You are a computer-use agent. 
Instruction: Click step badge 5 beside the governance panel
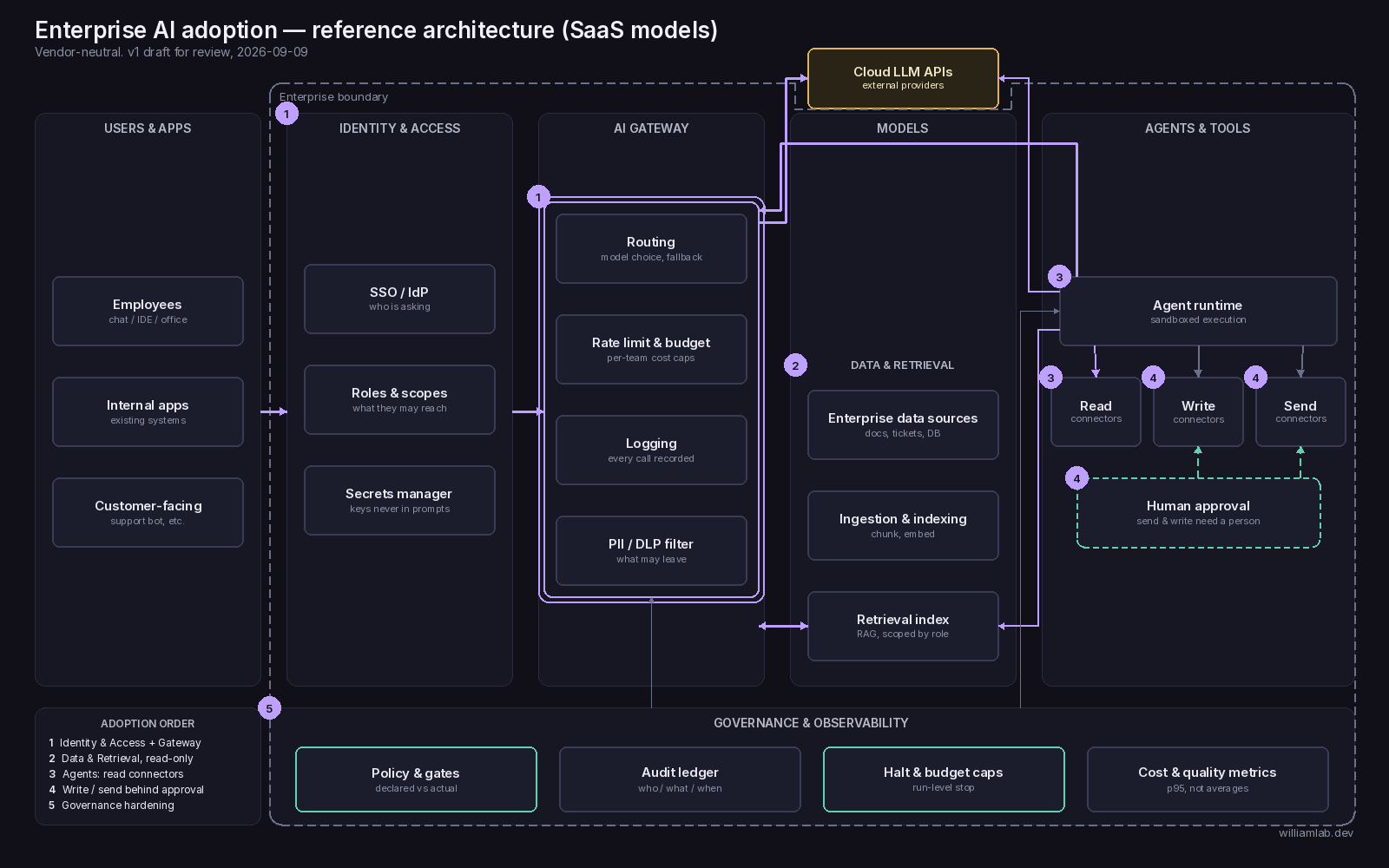pos(270,708)
